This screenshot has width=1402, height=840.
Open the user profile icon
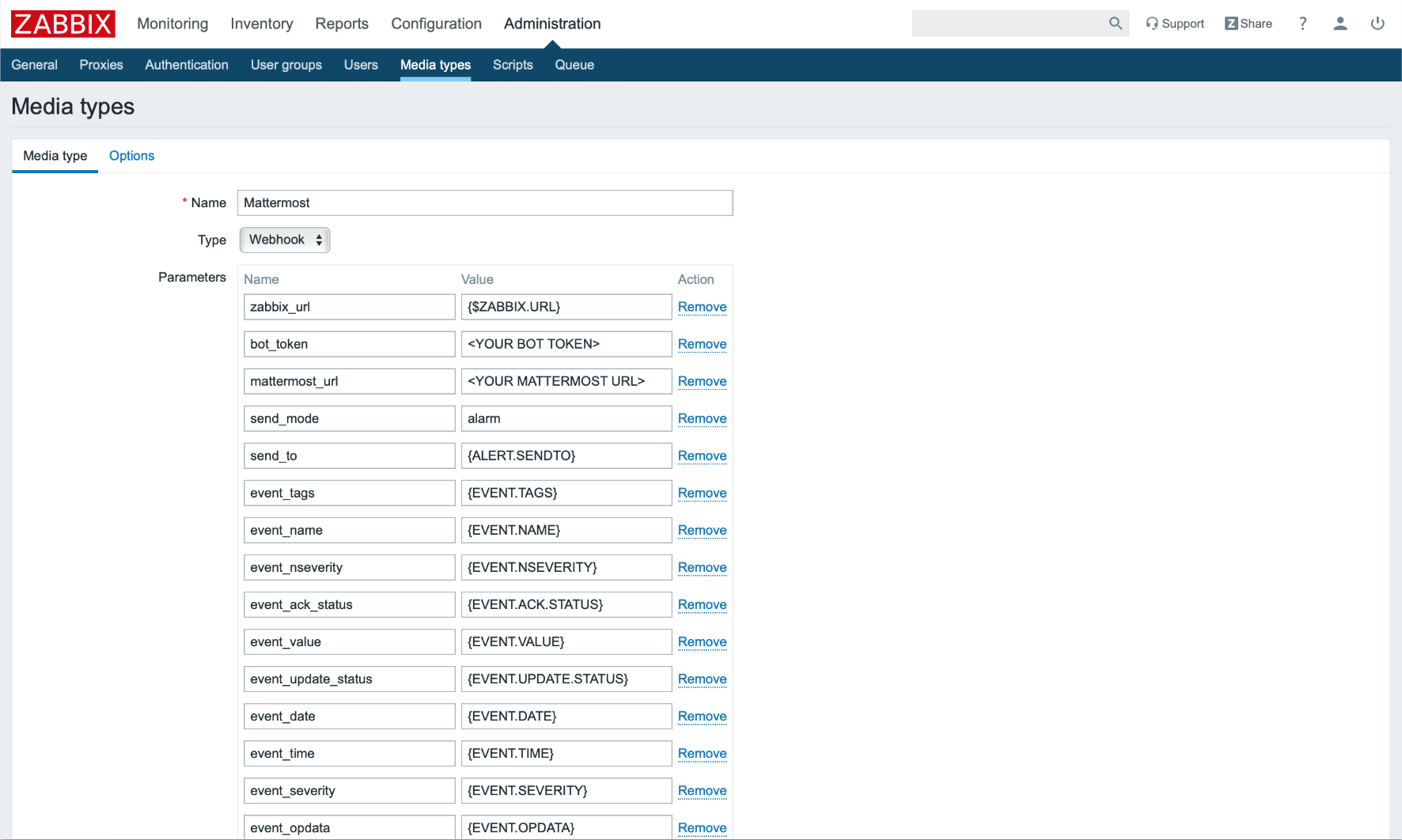[1339, 24]
